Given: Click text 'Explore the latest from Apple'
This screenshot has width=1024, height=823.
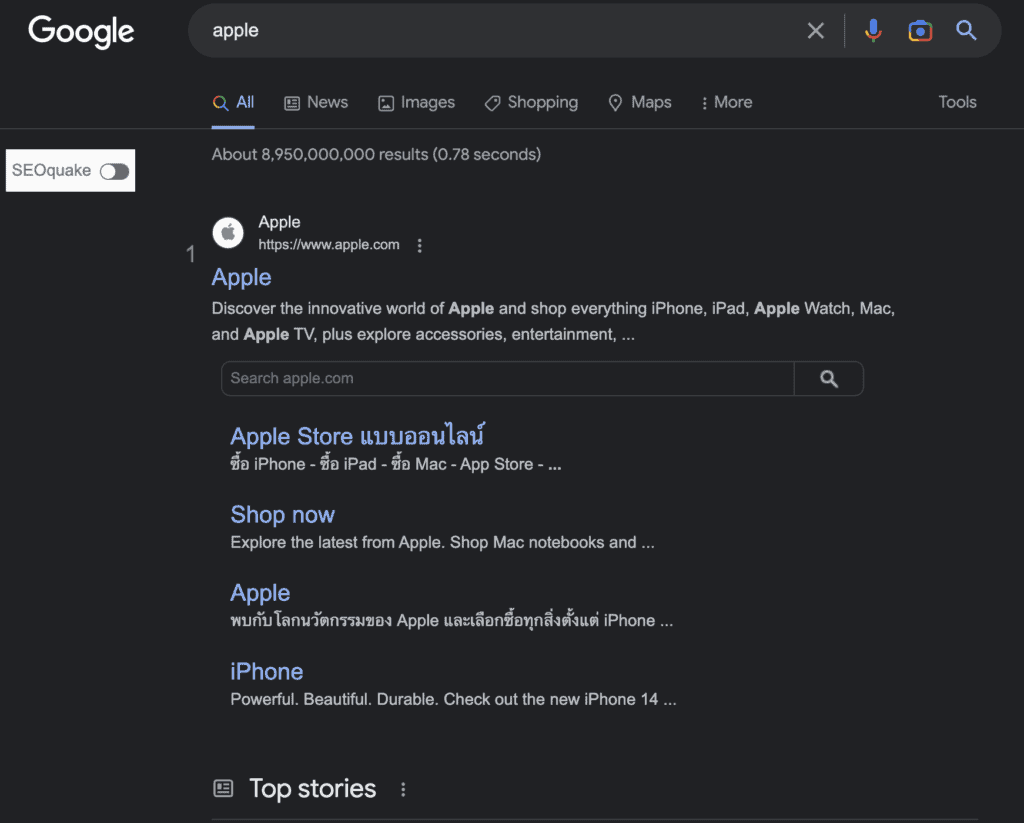Looking at the screenshot, I should [338, 543].
